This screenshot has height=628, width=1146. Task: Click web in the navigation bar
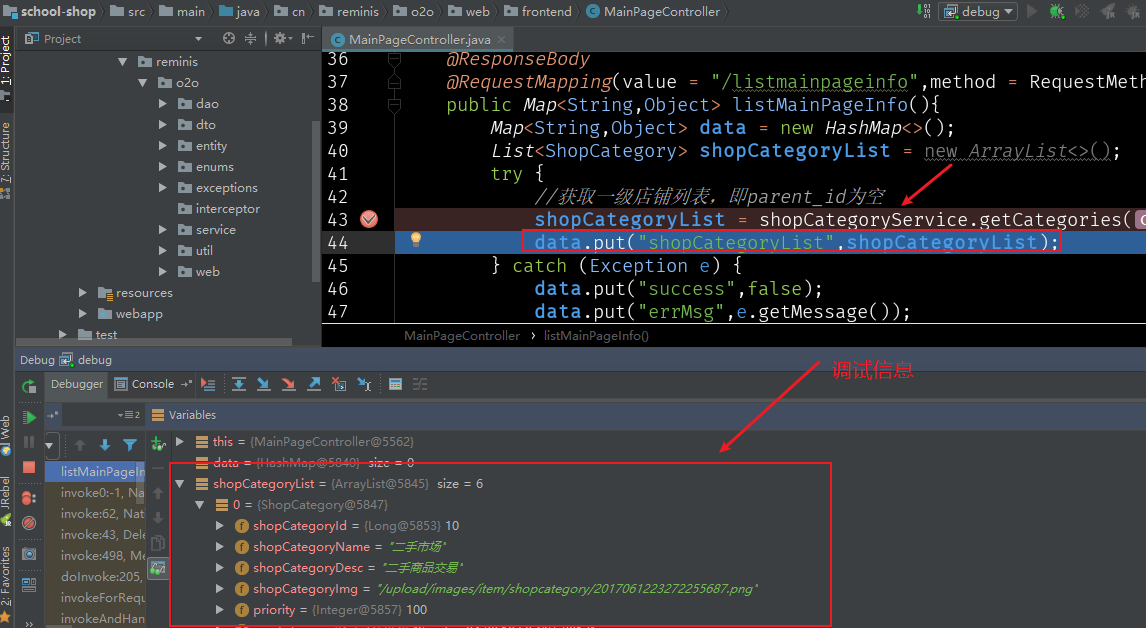(468, 11)
